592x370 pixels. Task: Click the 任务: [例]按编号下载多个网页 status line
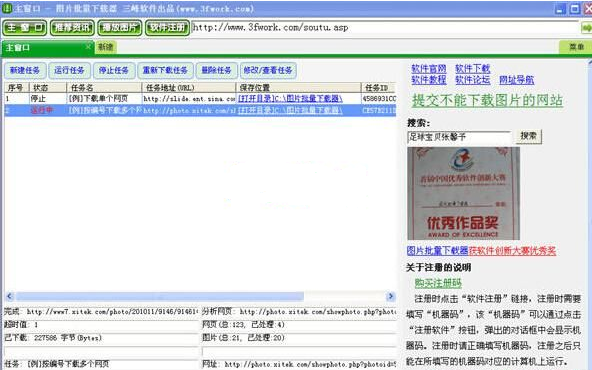(101, 364)
